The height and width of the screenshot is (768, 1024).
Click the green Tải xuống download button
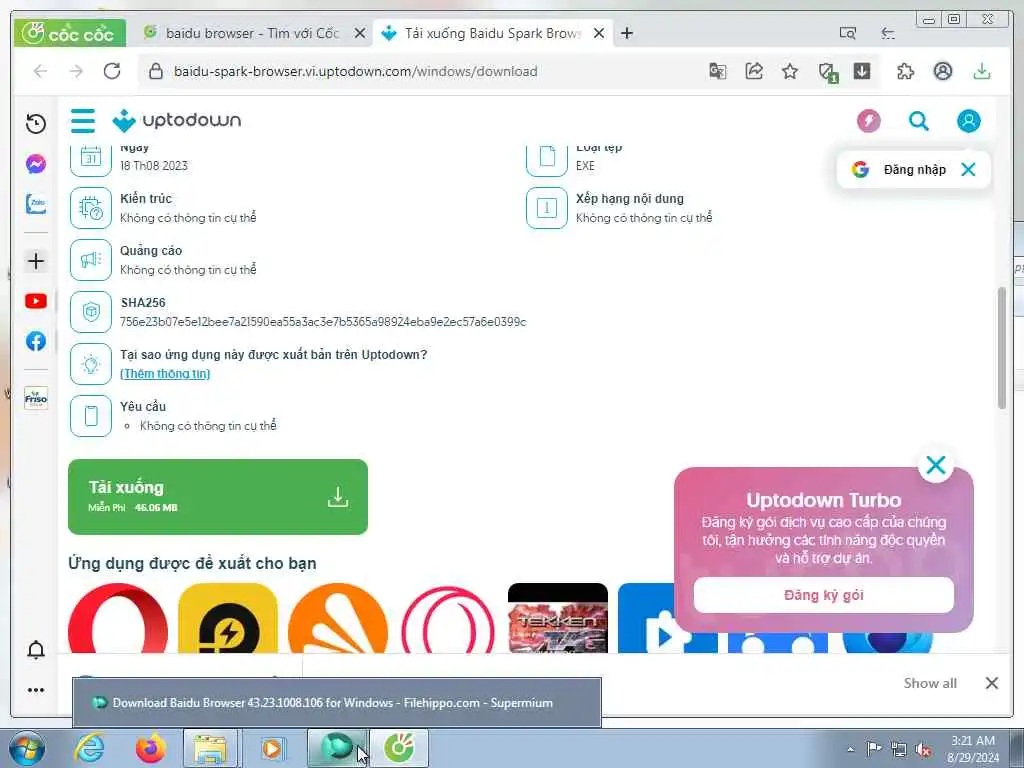tap(217, 497)
